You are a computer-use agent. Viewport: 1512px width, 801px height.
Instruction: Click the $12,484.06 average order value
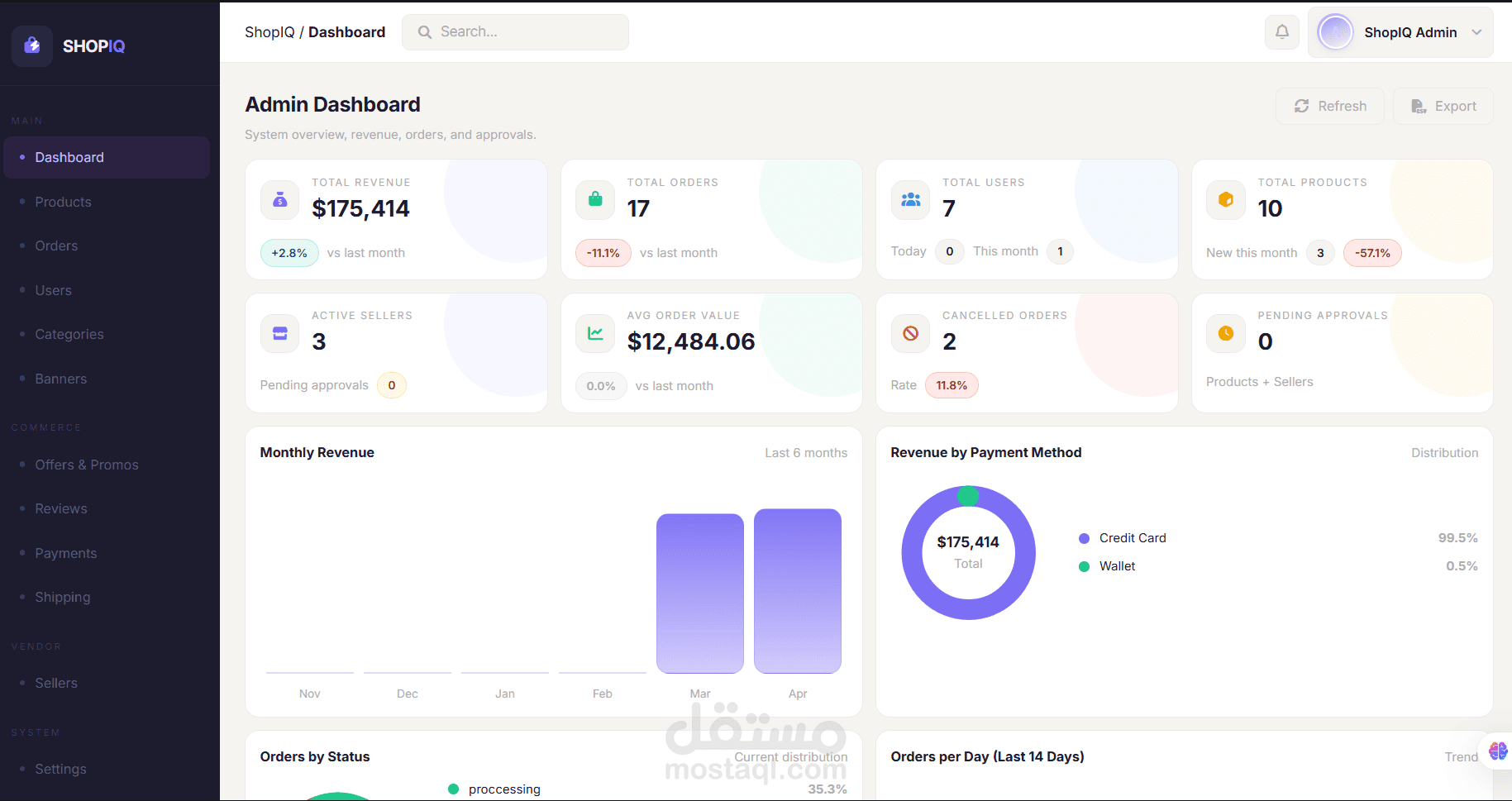point(691,341)
